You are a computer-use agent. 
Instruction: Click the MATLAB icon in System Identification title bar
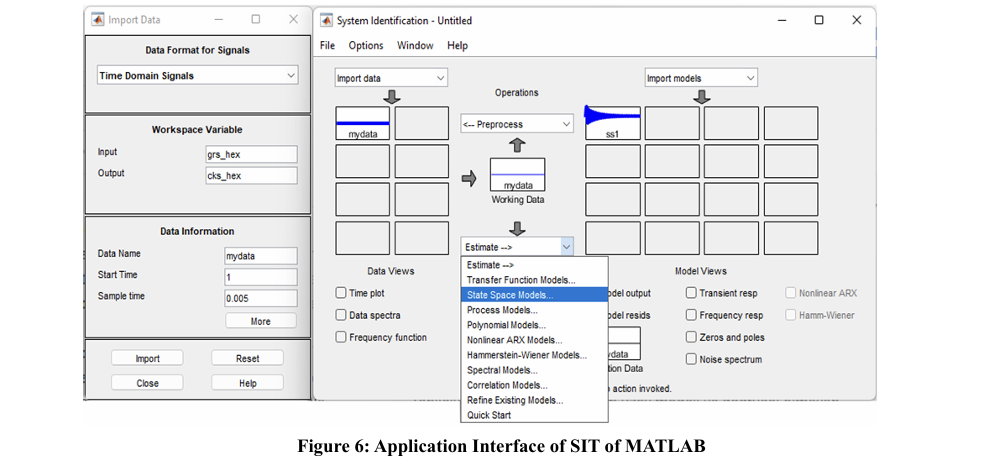[327, 20]
